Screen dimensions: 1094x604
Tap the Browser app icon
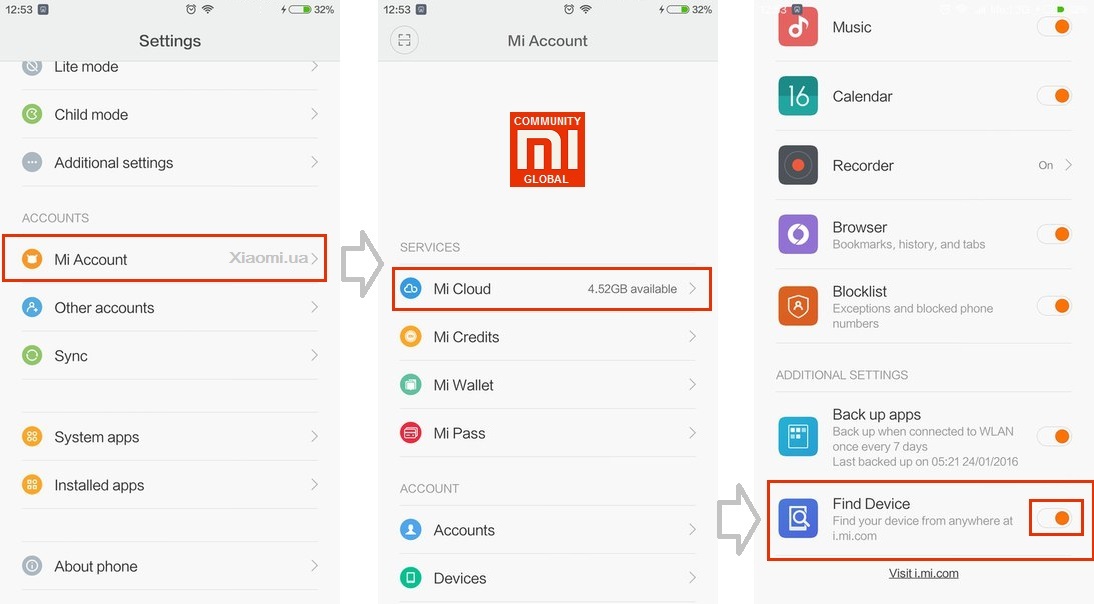(798, 234)
